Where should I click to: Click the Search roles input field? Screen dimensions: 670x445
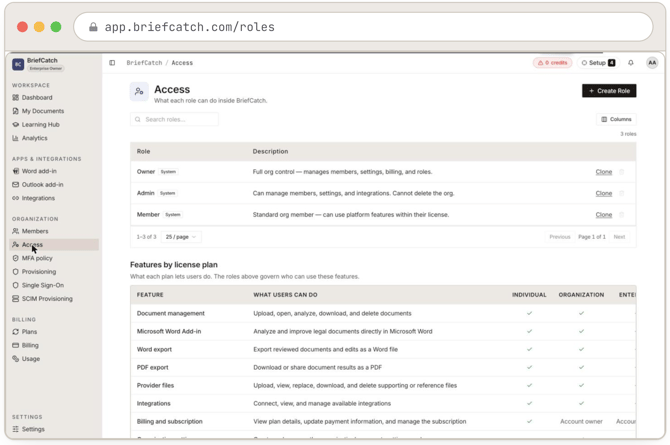[x=174, y=119]
